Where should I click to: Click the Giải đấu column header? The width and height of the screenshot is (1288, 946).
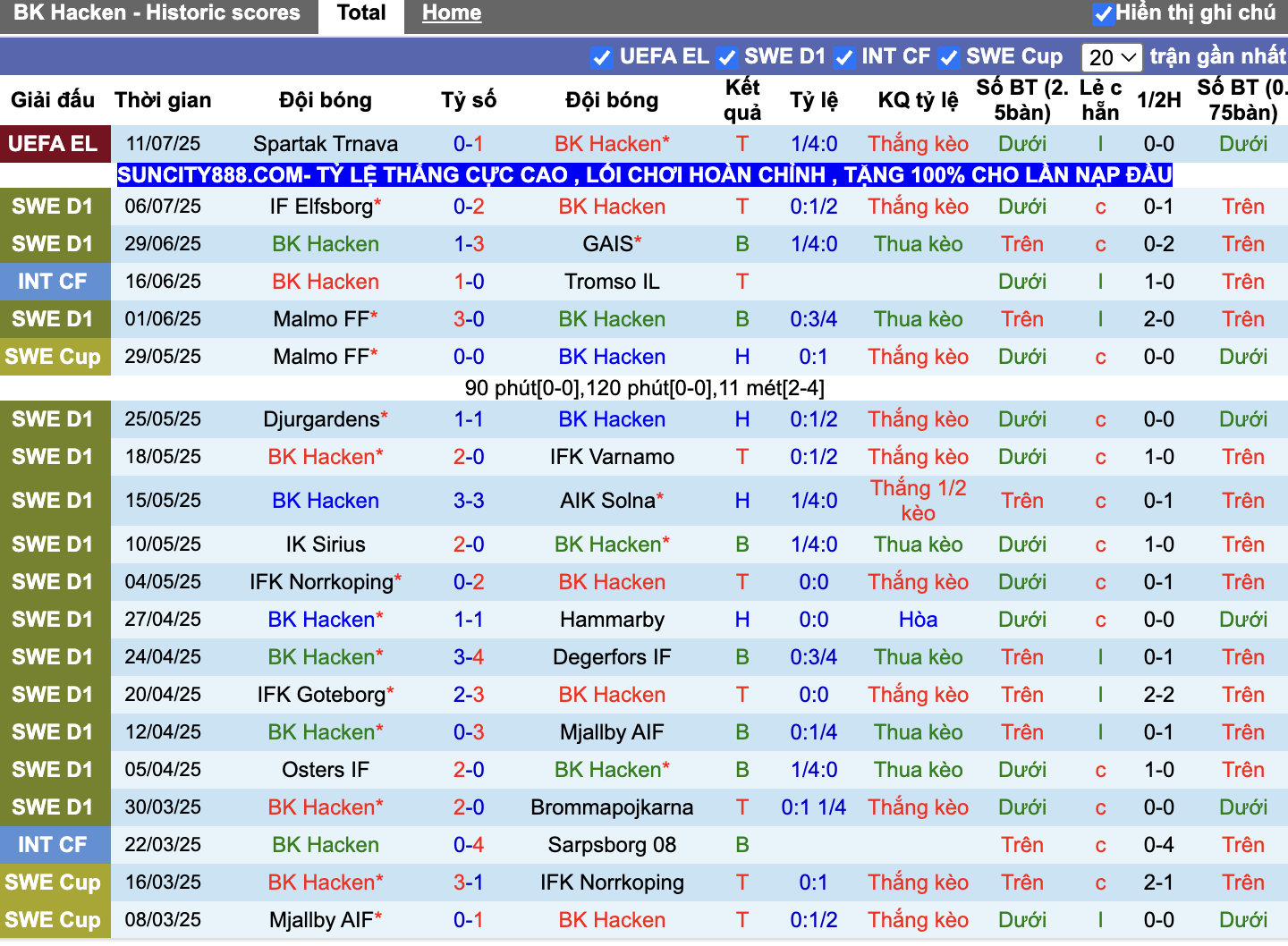[53, 100]
